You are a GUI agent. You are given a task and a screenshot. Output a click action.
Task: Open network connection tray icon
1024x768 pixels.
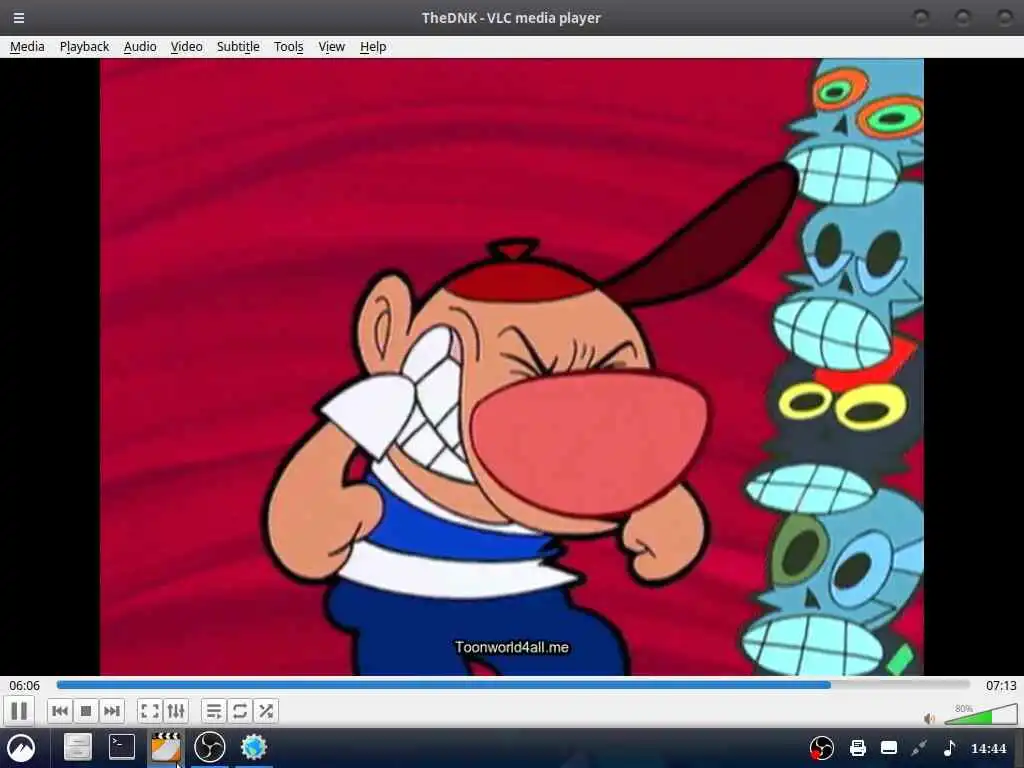tap(920, 748)
